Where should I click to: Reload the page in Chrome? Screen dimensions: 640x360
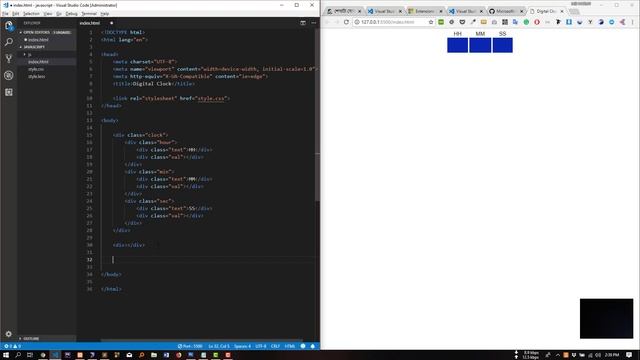(346, 22)
